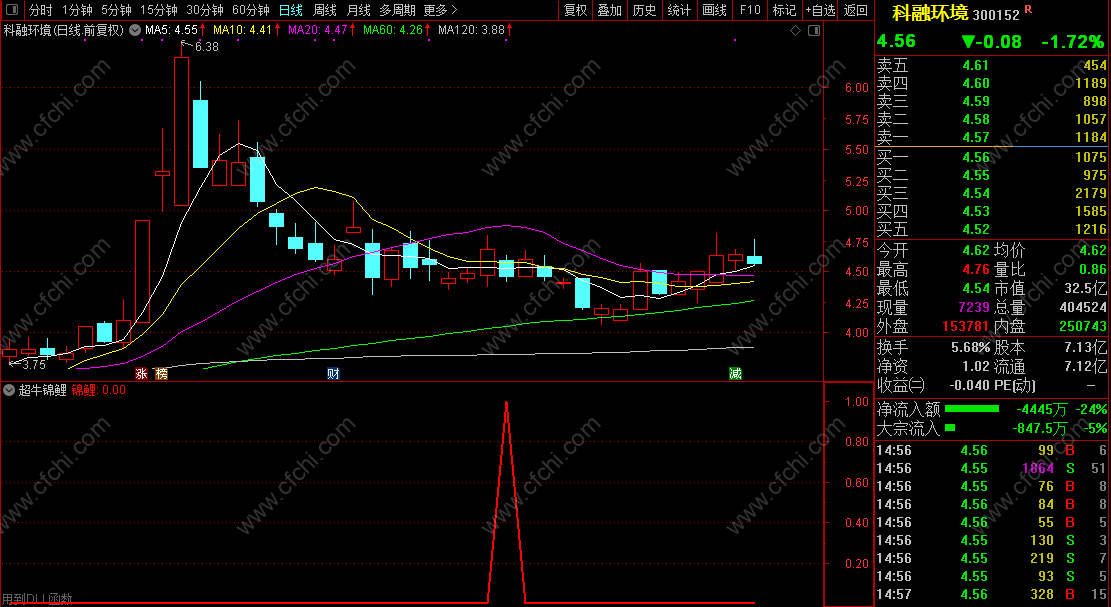Screen dimensions: 1111x607
Task: Select the 60分钟 period
Action: point(251,10)
